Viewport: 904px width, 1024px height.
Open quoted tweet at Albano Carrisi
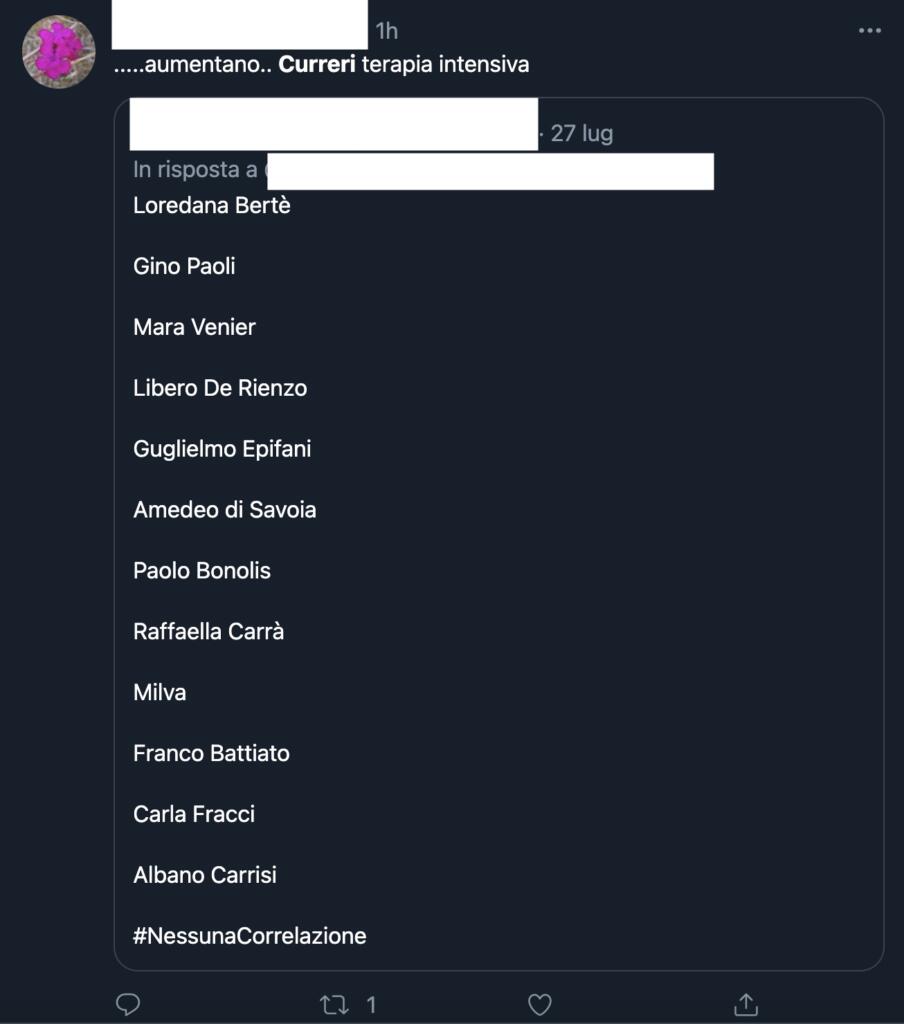205,875
